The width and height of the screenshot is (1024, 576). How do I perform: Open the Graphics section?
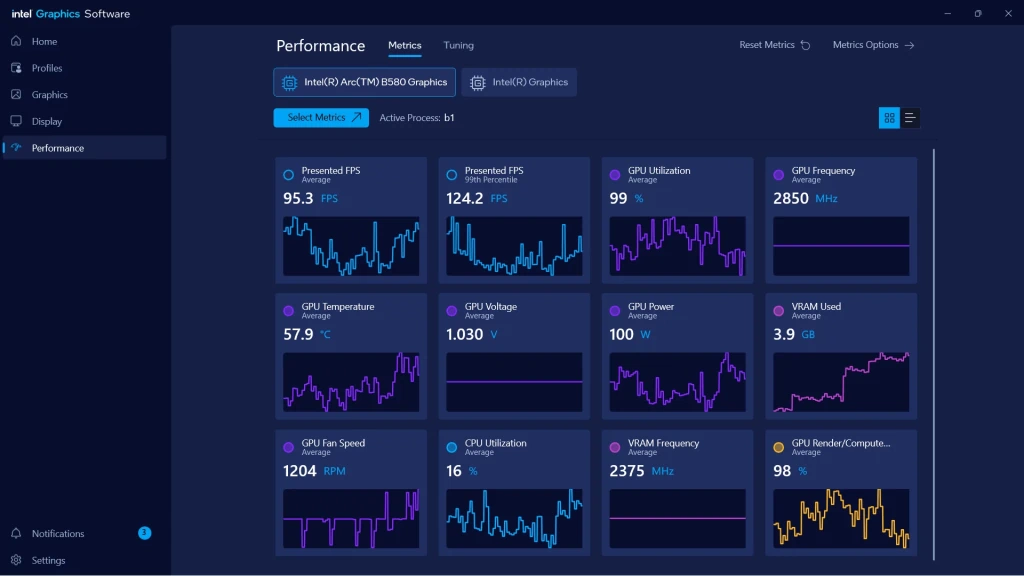[x=84, y=95]
